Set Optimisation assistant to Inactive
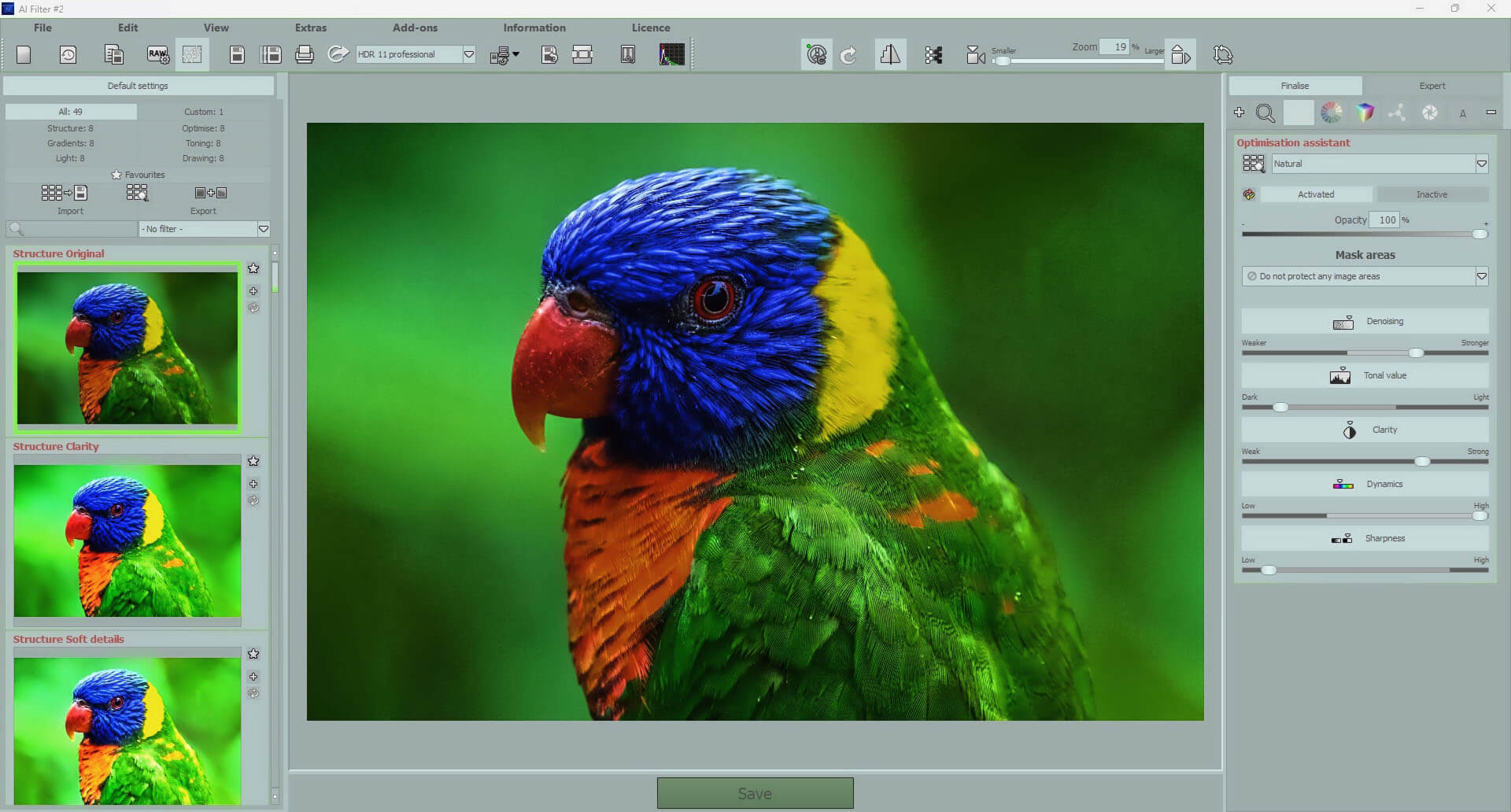The width and height of the screenshot is (1511, 812). [x=1432, y=194]
